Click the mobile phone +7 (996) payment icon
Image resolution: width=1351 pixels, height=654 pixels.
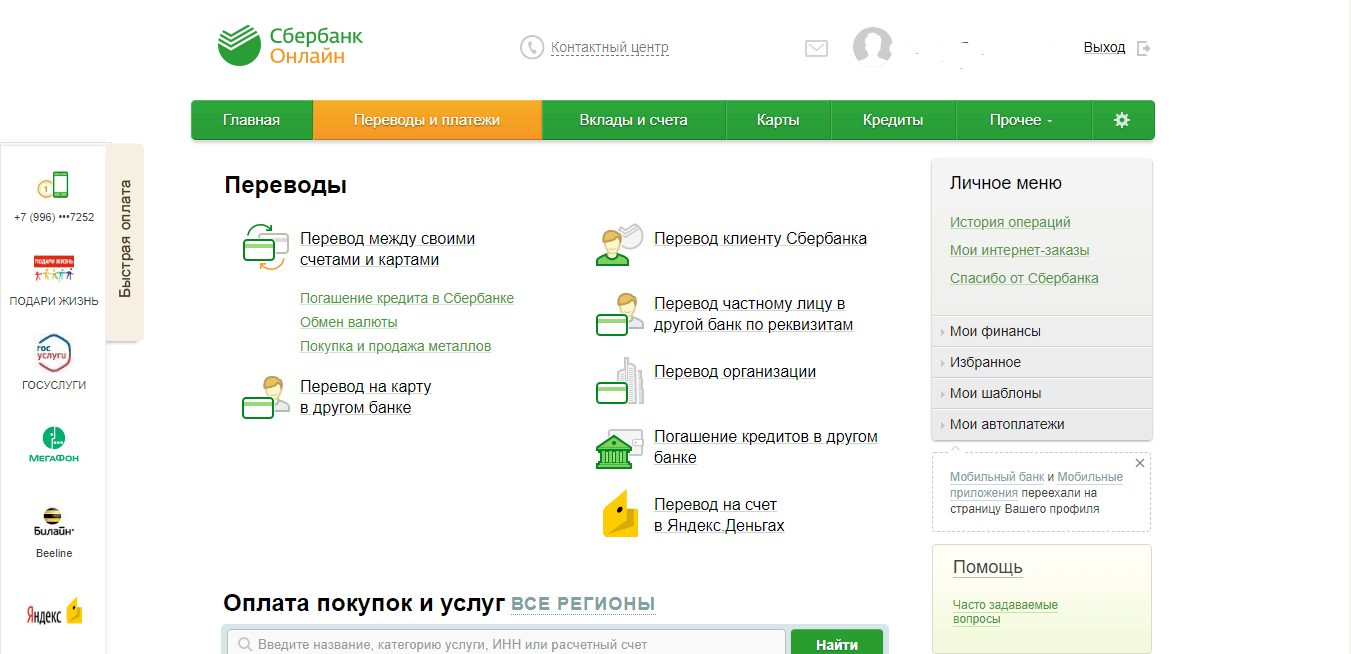54,187
